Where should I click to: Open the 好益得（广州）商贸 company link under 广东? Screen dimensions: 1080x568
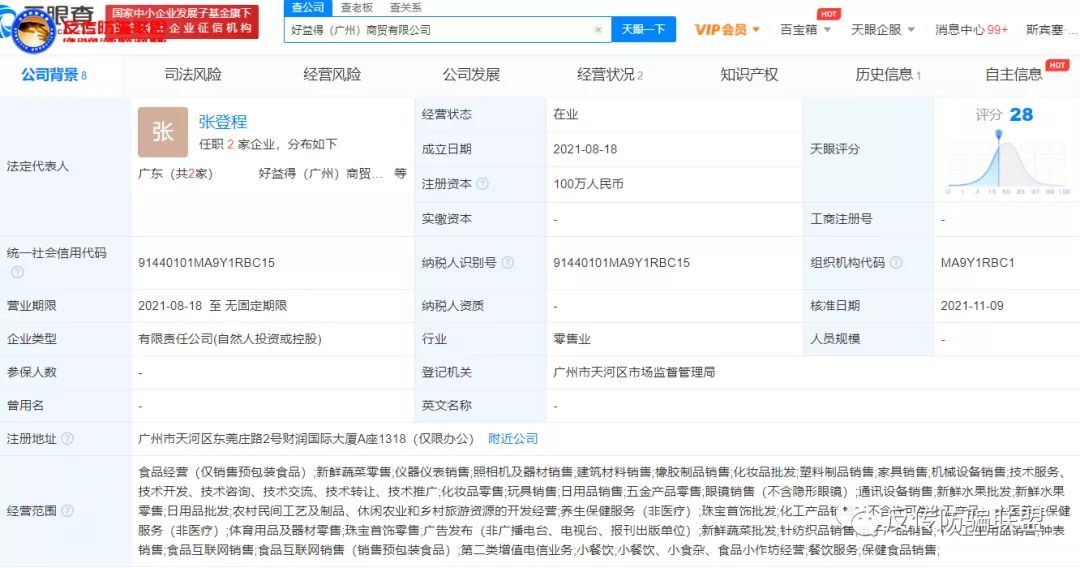pyautogui.click(x=320, y=173)
